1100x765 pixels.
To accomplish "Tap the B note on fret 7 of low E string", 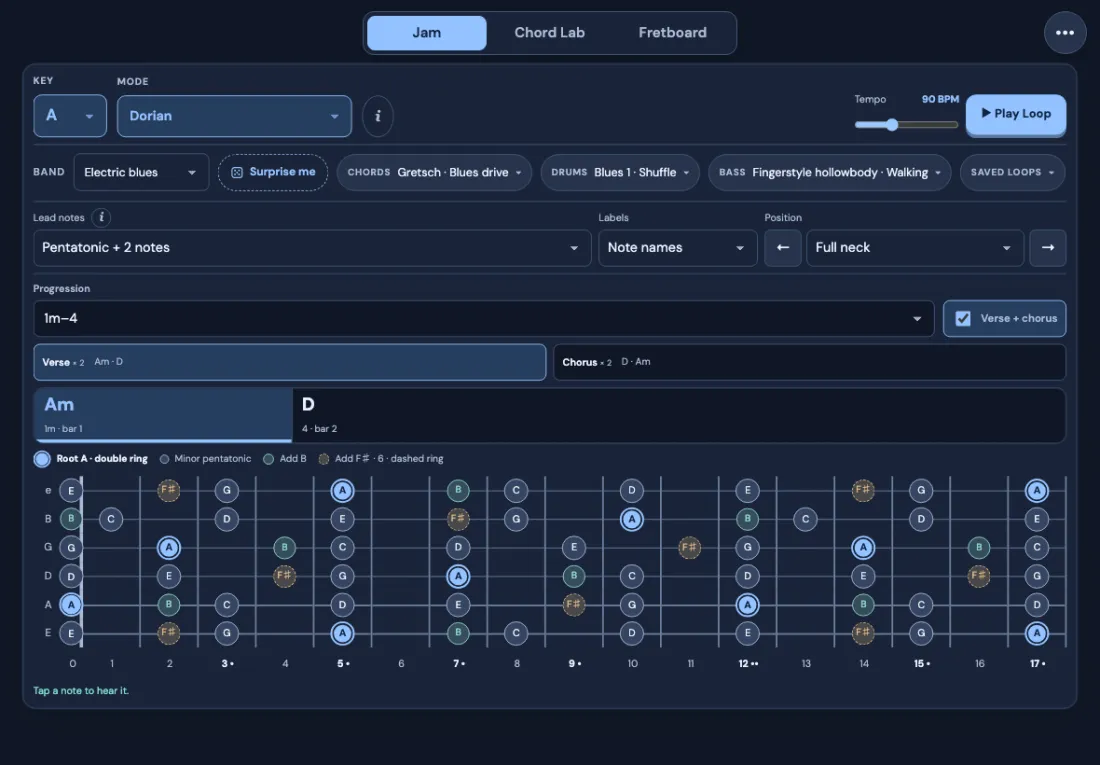I will pos(458,633).
